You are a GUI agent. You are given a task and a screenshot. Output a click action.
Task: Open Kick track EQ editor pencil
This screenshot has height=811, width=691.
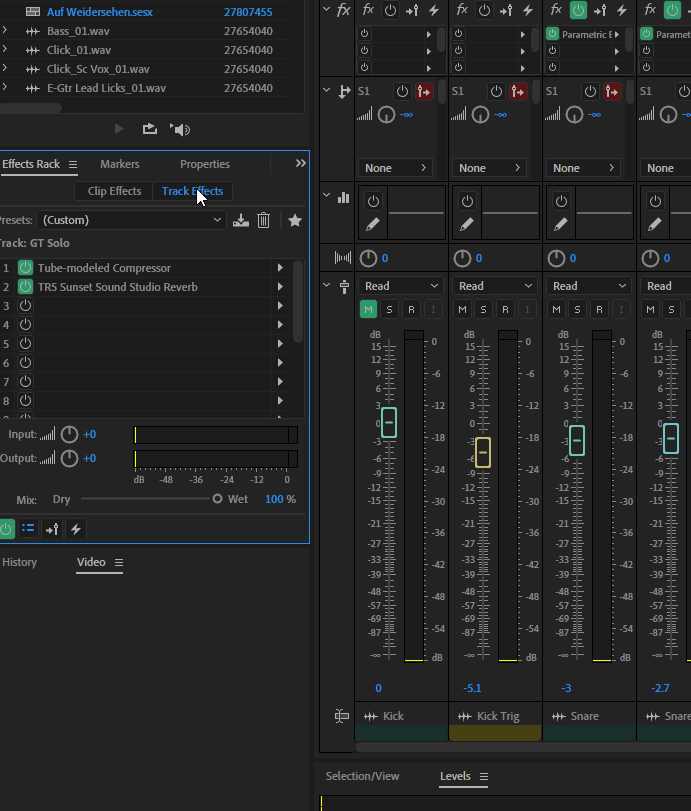pyautogui.click(x=372, y=224)
